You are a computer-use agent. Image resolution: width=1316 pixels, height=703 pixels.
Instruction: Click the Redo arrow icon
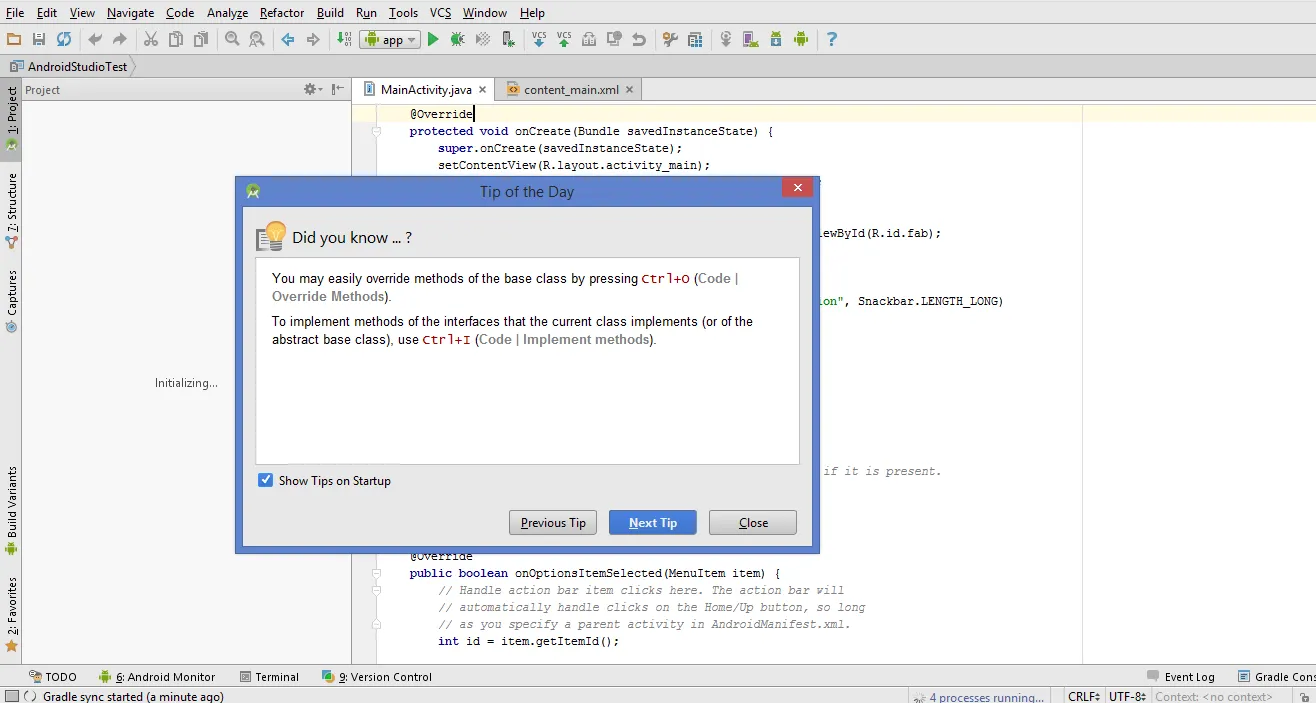(120, 39)
